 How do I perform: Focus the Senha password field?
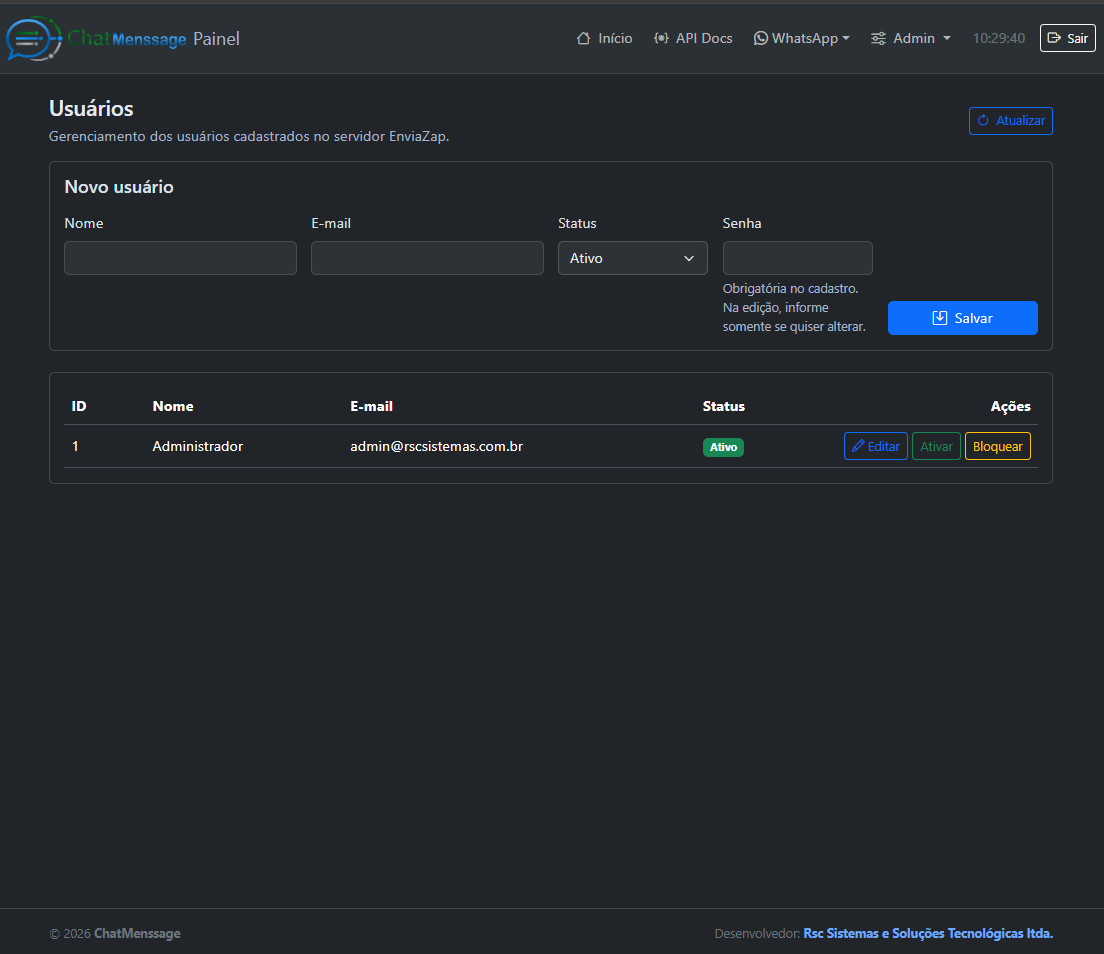pyautogui.click(x=798, y=258)
